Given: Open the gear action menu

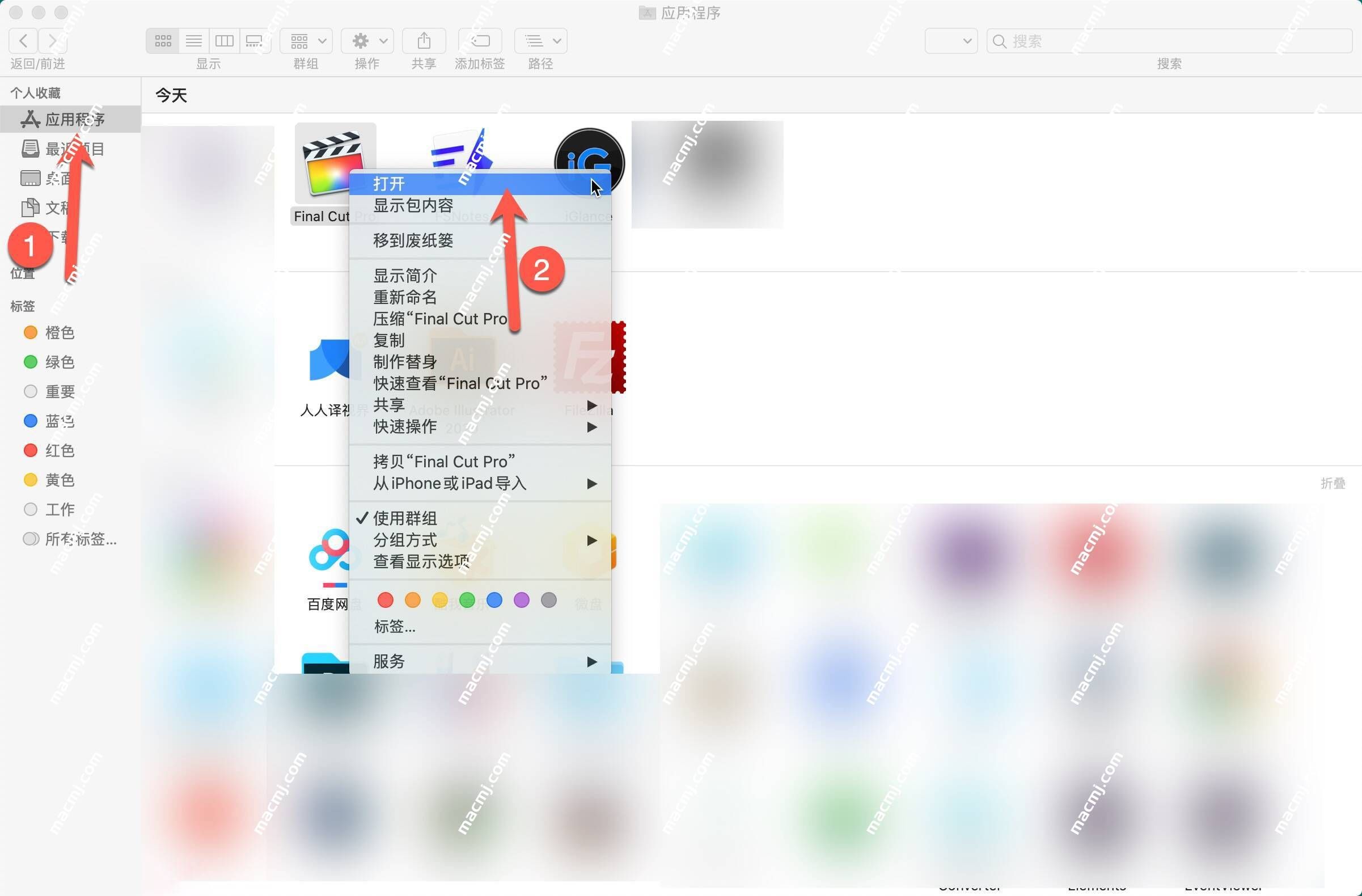Looking at the screenshot, I should (x=367, y=41).
